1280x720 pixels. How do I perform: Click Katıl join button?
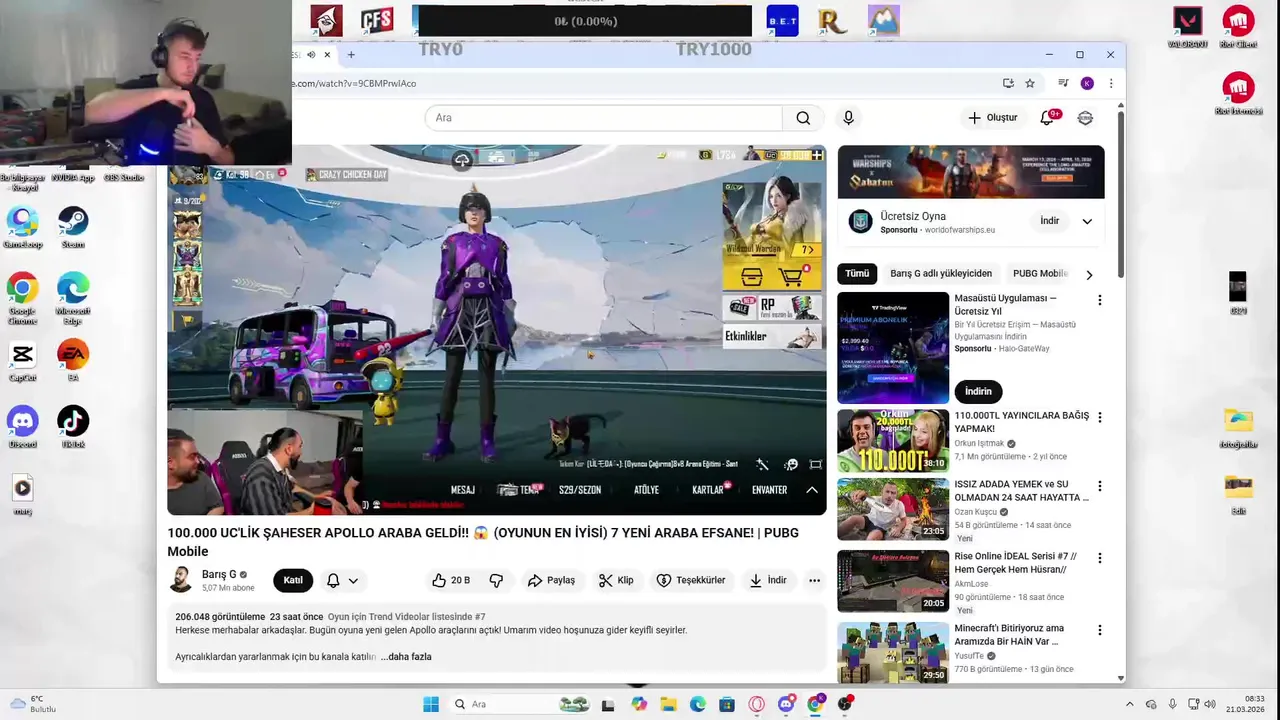(x=293, y=580)
